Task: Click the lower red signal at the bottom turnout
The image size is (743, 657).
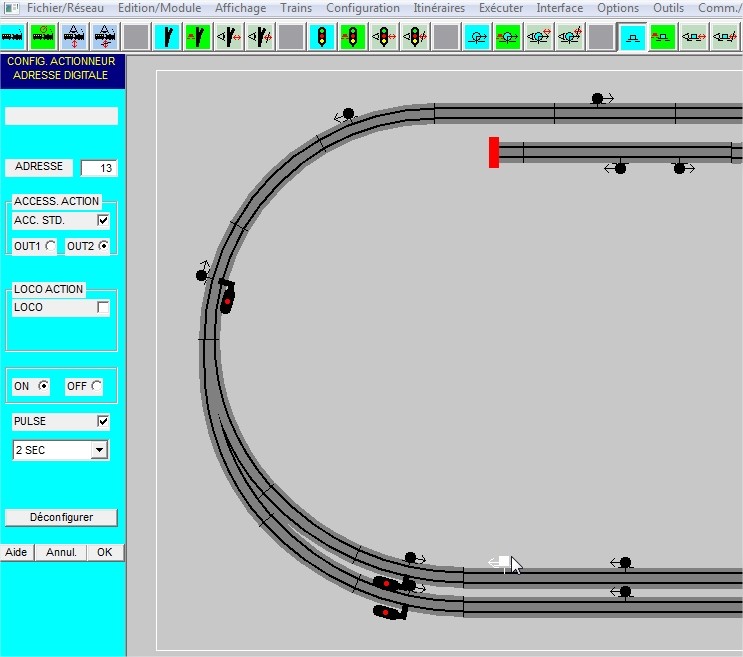Action: (390, 612)
